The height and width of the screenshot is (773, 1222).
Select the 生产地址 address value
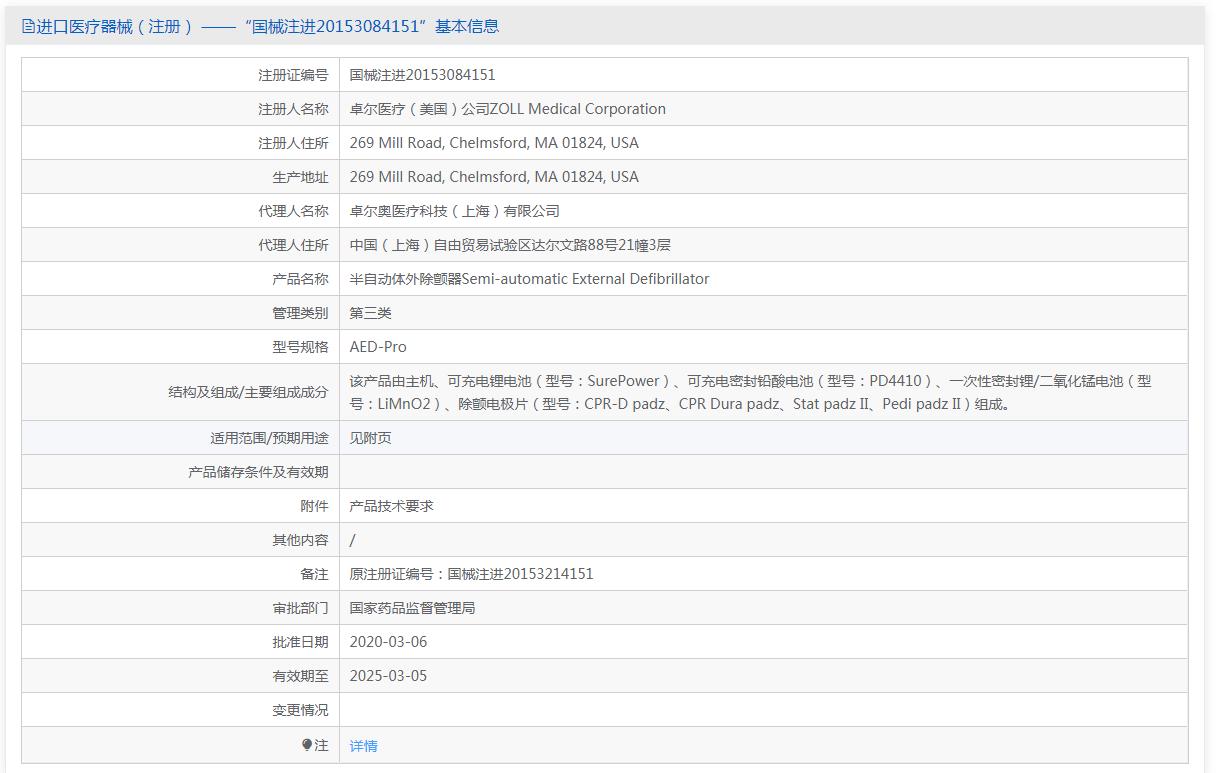[x=494, y=177]
